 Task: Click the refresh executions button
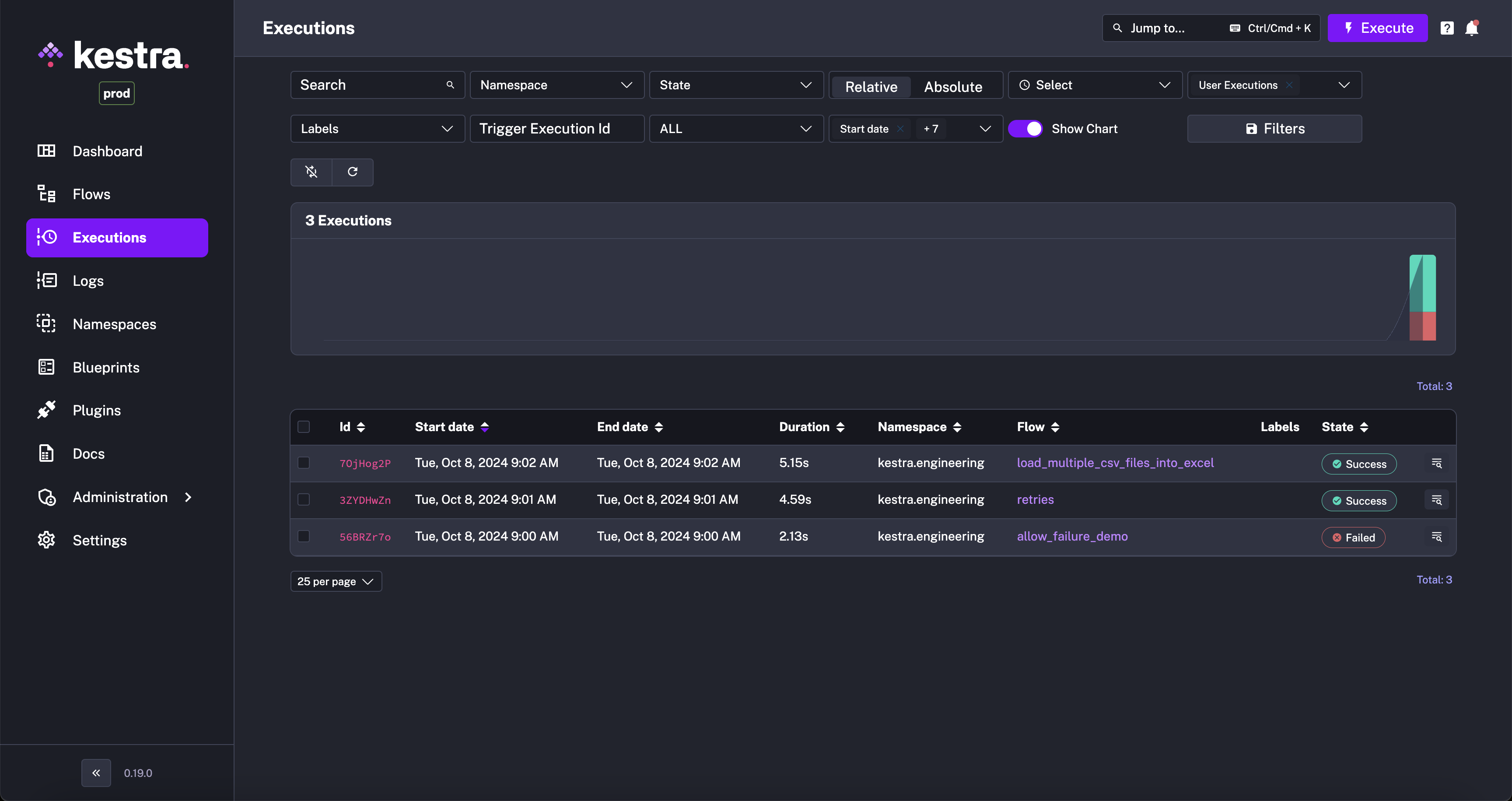[x=353, y=171]
